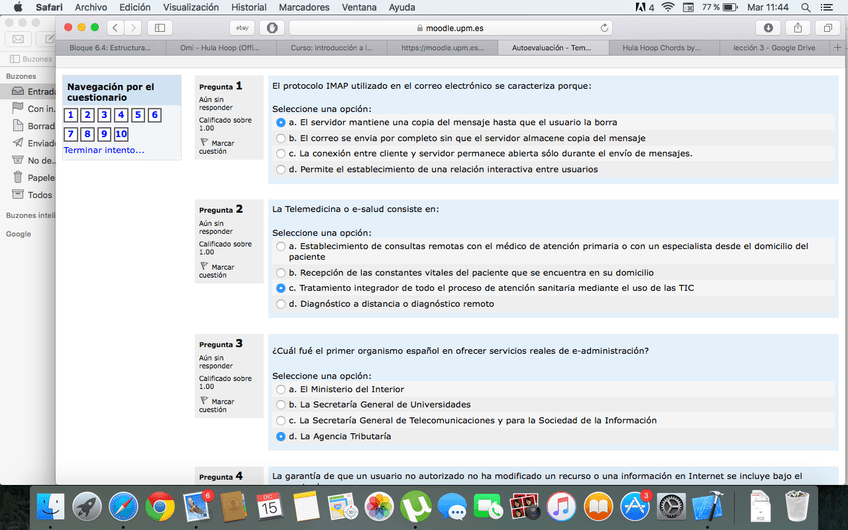Image resolution: width=848 pixels, height=530 pixels.
Task: Open iTunes from the Dock
Action: pos(561,506)
